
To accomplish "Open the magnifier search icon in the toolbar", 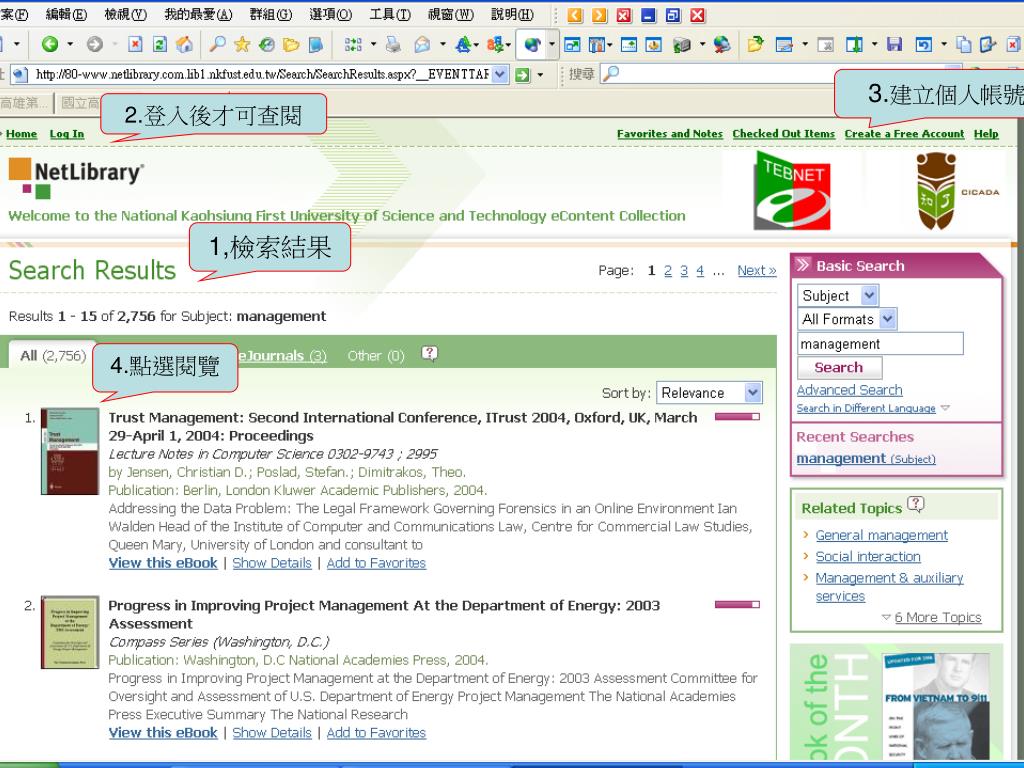I will 217,44.
